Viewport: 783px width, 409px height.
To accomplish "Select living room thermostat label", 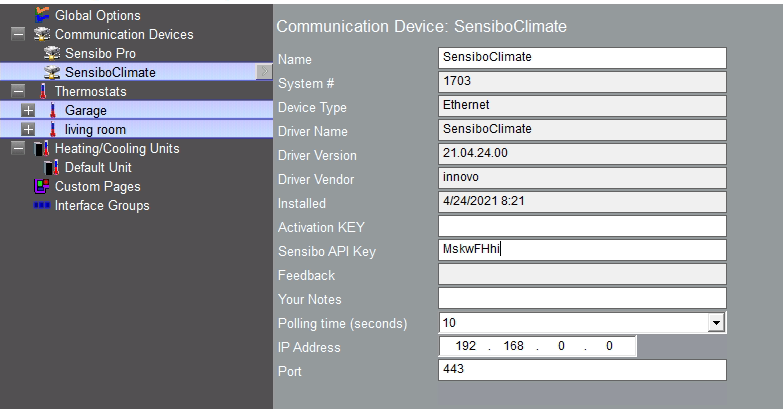I will (95, 129).
